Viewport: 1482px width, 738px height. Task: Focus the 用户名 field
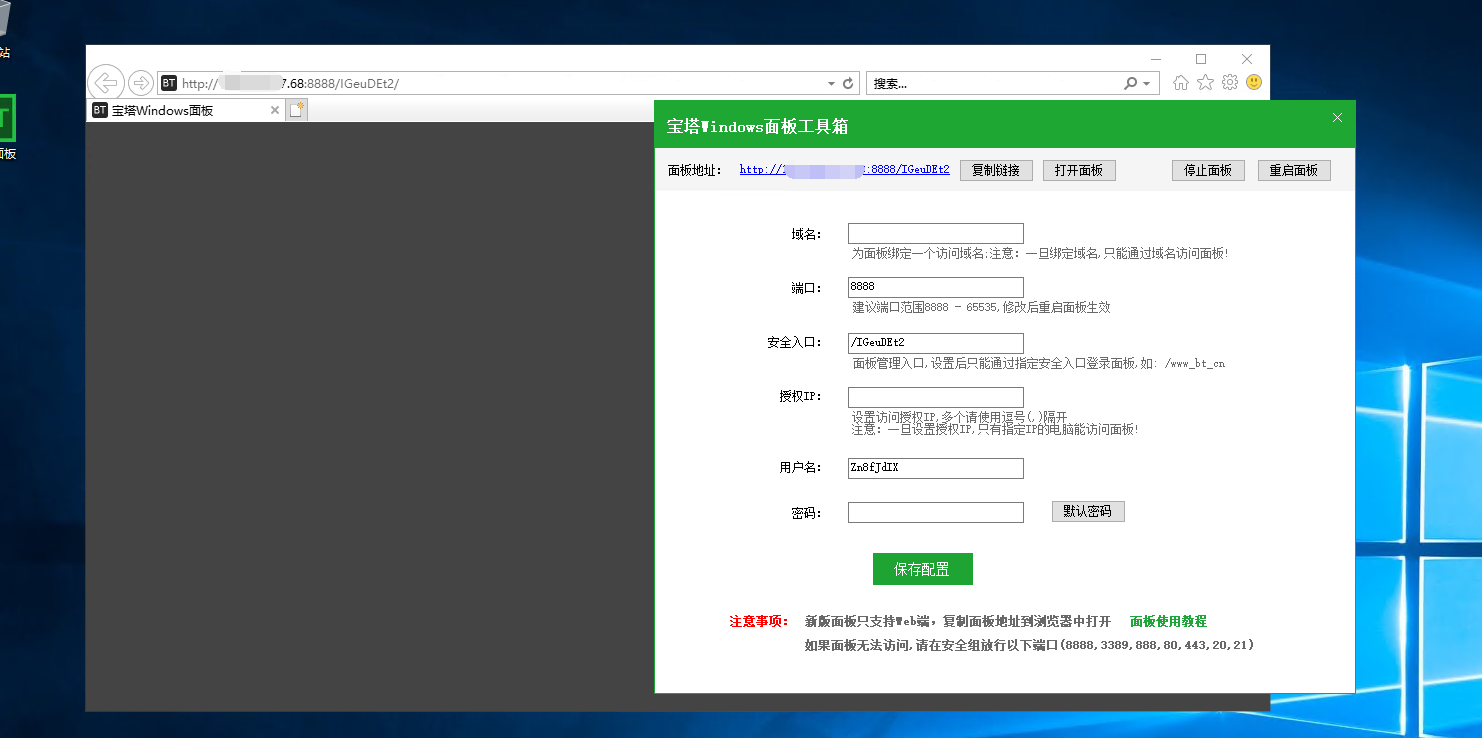coord(936,468)
